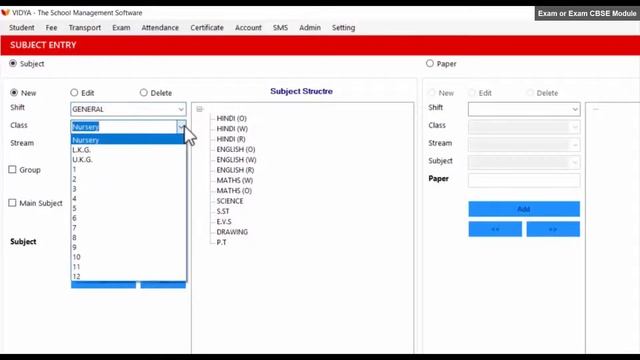The height and width of the screenshot is (360, 640).
Task: Tick the Main Subject checkbox
Action: (x=12, y=203)
